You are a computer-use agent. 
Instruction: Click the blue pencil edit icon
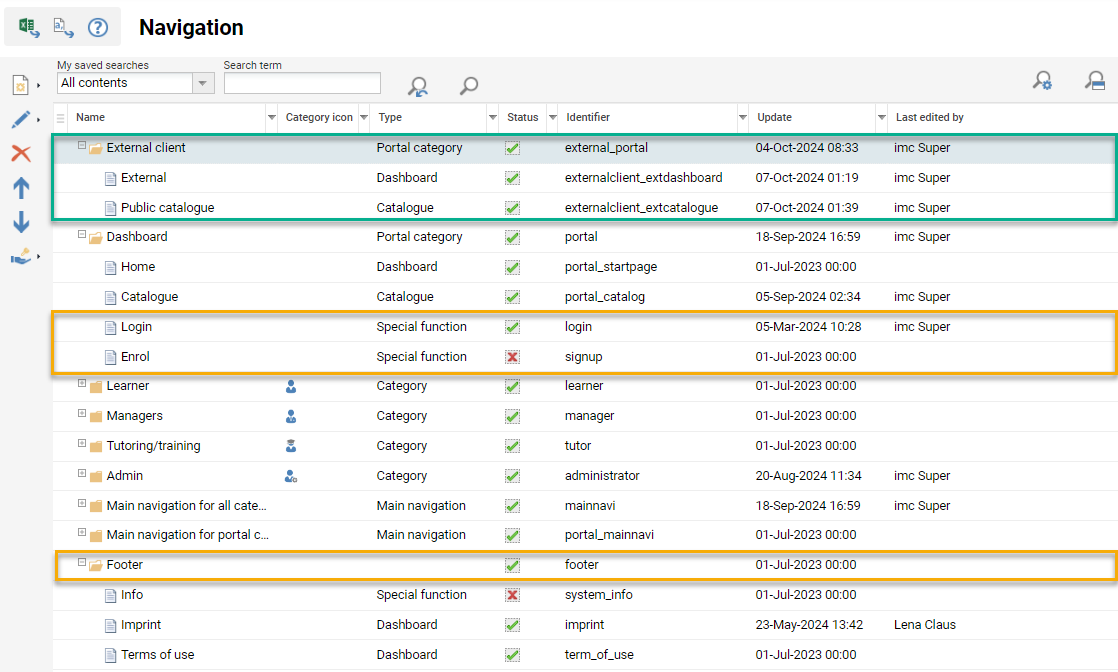[x=20, y=120]
